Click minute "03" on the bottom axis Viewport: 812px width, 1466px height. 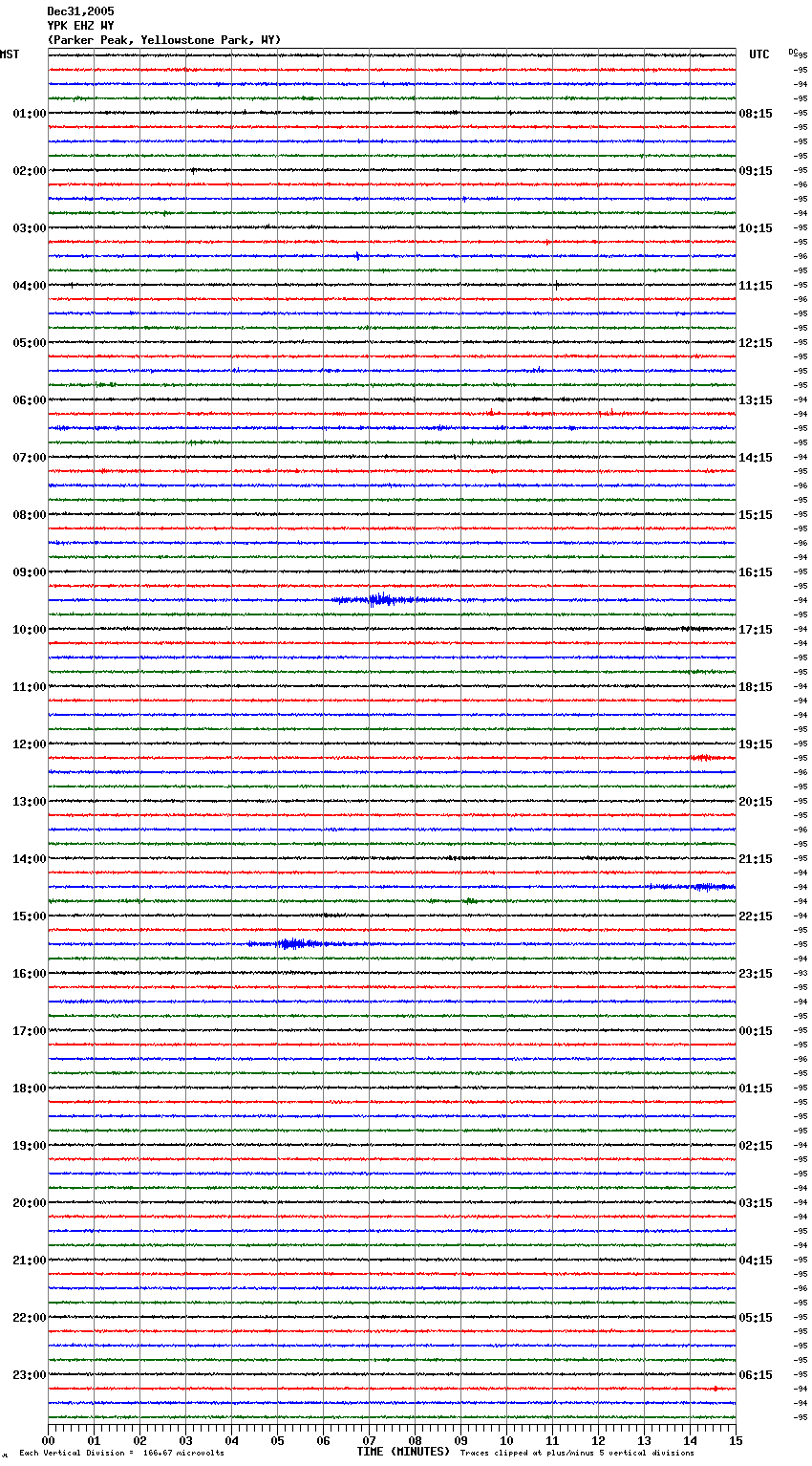point(185,1440)
